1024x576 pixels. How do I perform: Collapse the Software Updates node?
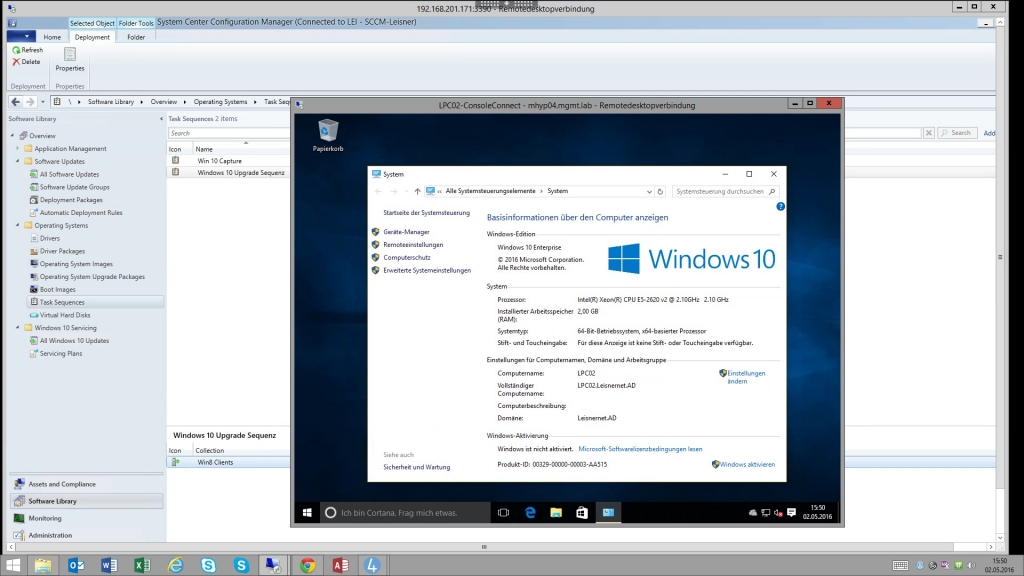pos(18,161)
